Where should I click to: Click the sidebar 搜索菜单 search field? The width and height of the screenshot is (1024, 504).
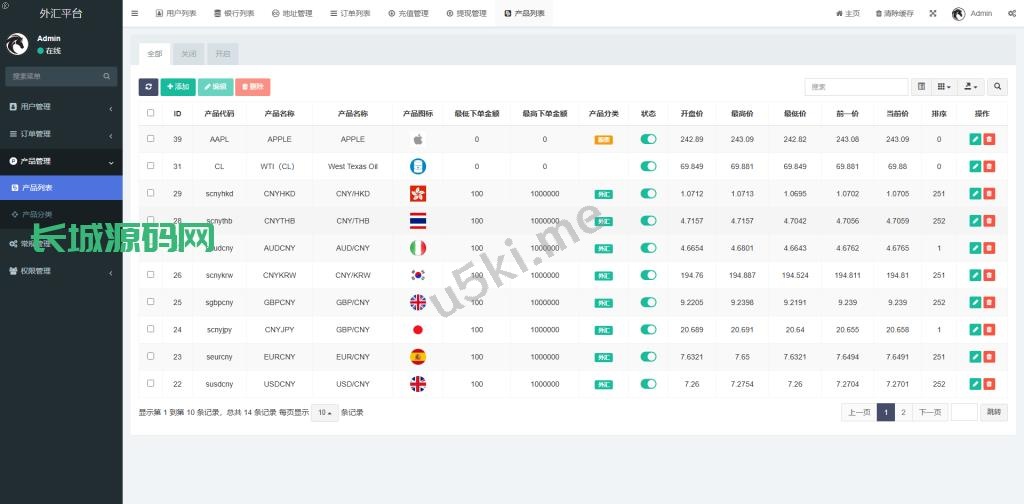55,76
